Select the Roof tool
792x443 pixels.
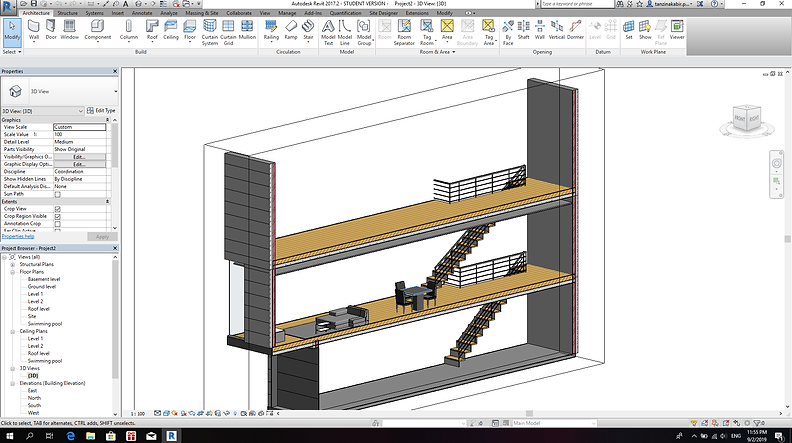(x=152, y=30)
